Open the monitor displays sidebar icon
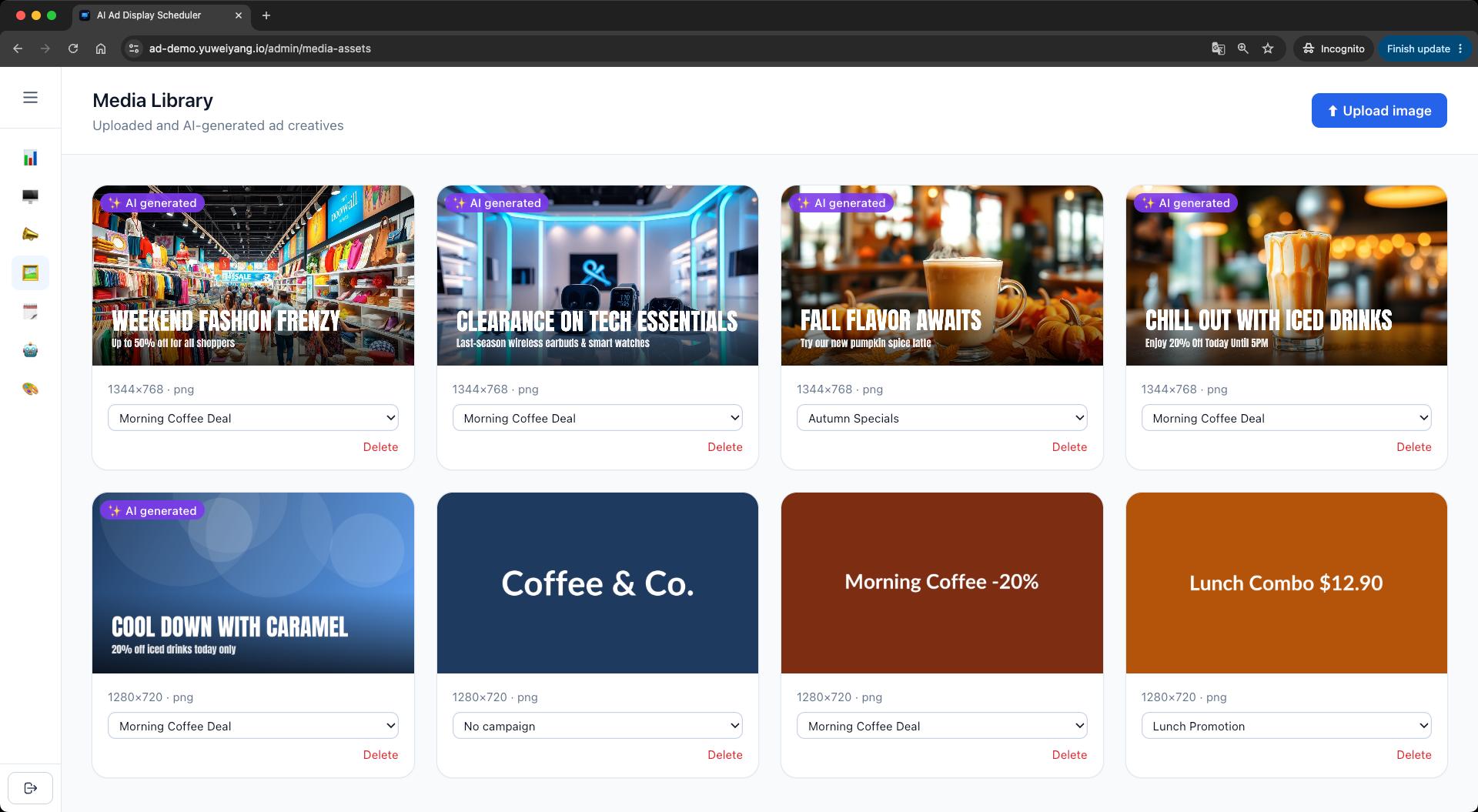Image resolution: width=1478 pixels, height=812 pixels. 30,196
